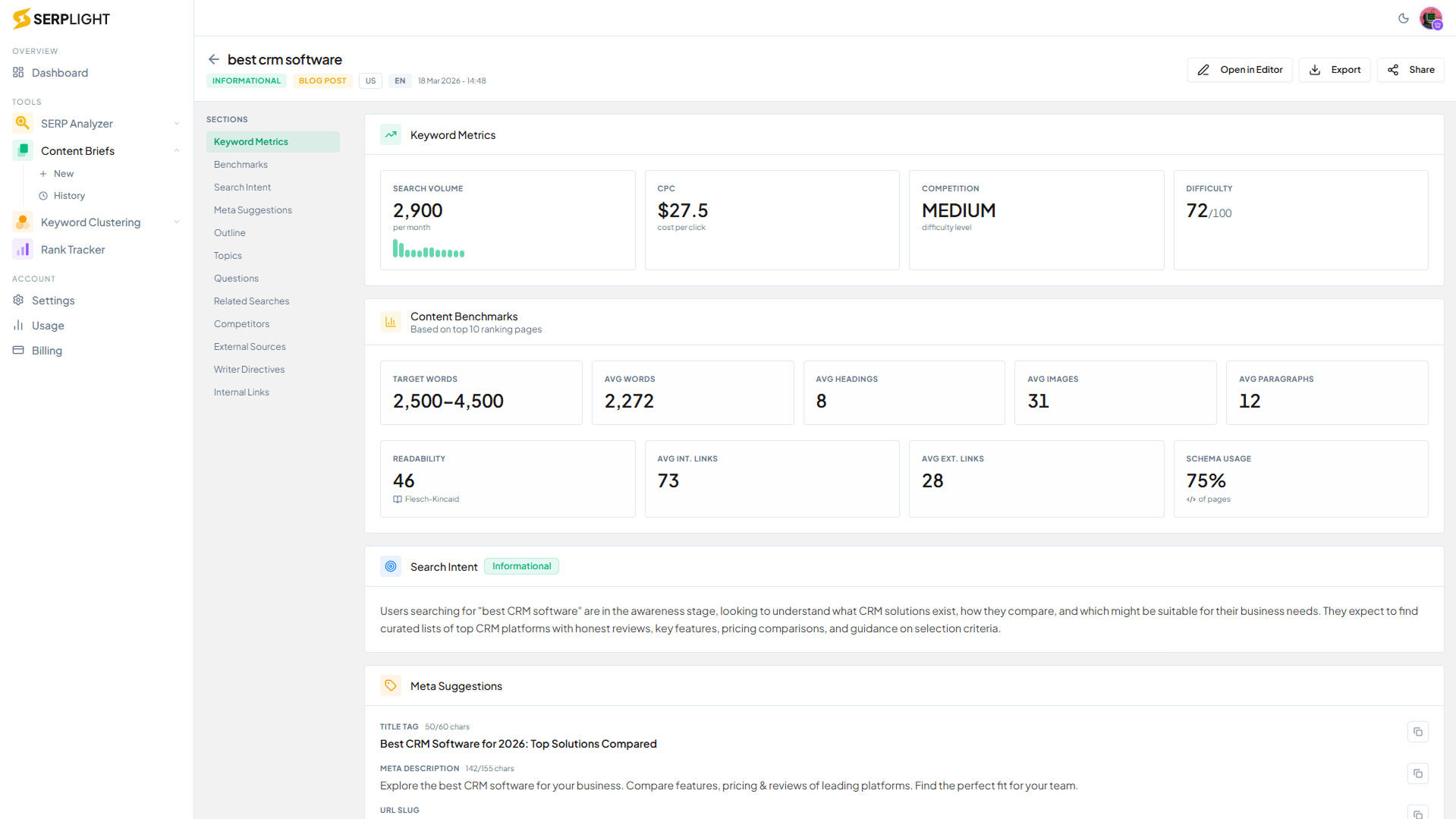Click the 'Open in Editor' button
Image resolution: width=1456 pixels, height=819 pixels.
[1239, 69]
